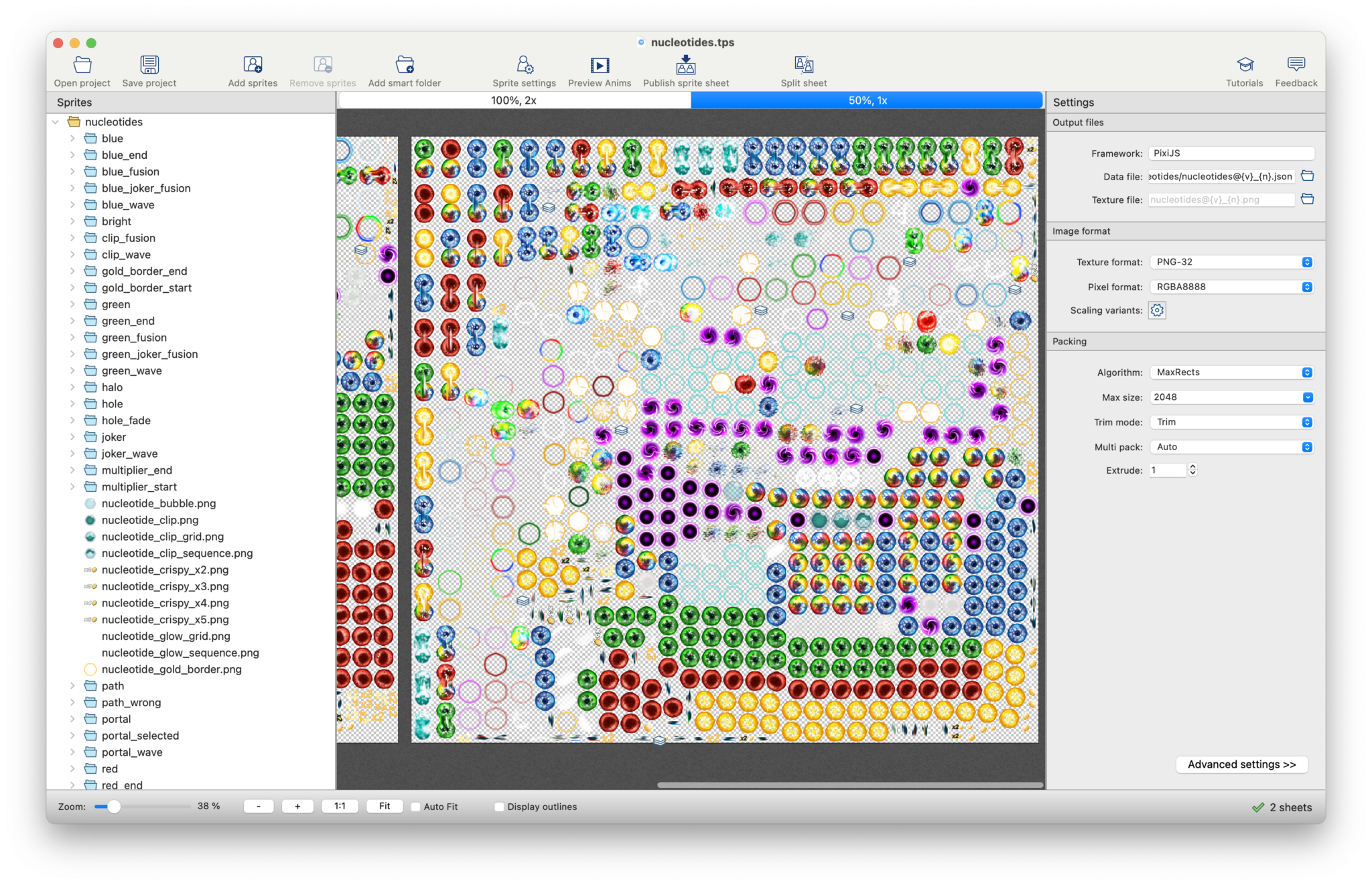This screenshot has width=1372, height=885.
Task: Select nucleotide_crispy_x5.png sprite
Action: click(x=165, y=620)
